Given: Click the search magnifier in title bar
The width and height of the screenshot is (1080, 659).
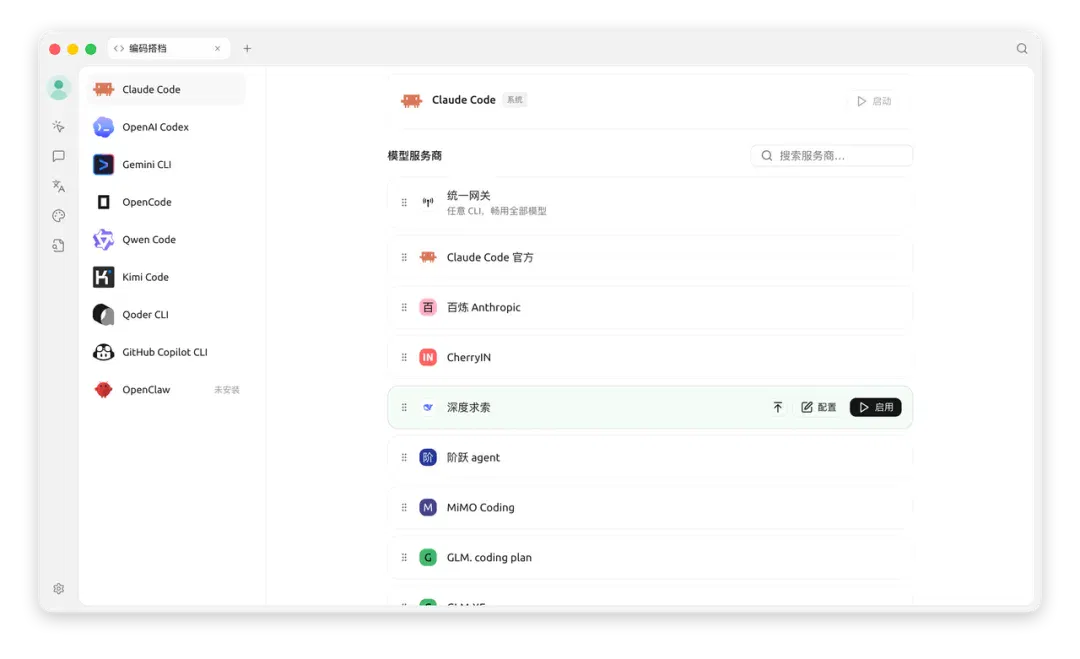Looking at the screenshot, I should 1022,48.
